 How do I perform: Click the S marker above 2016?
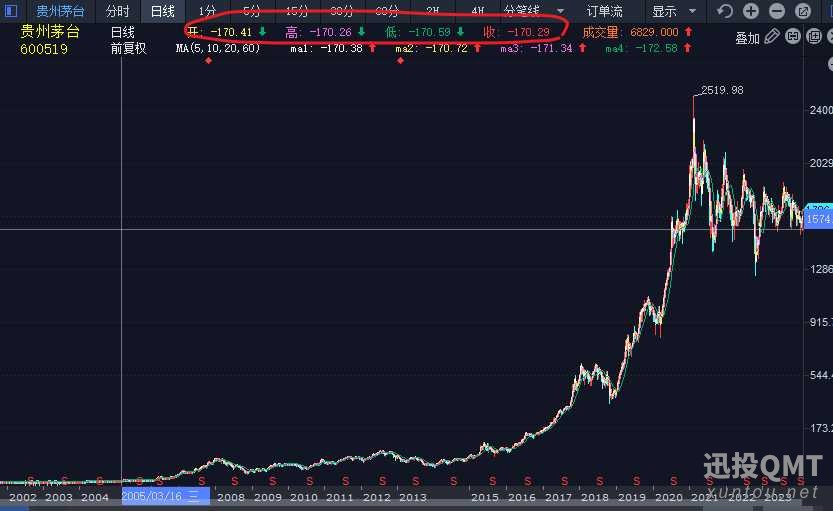pyautogui.click(x=528, y=481)
